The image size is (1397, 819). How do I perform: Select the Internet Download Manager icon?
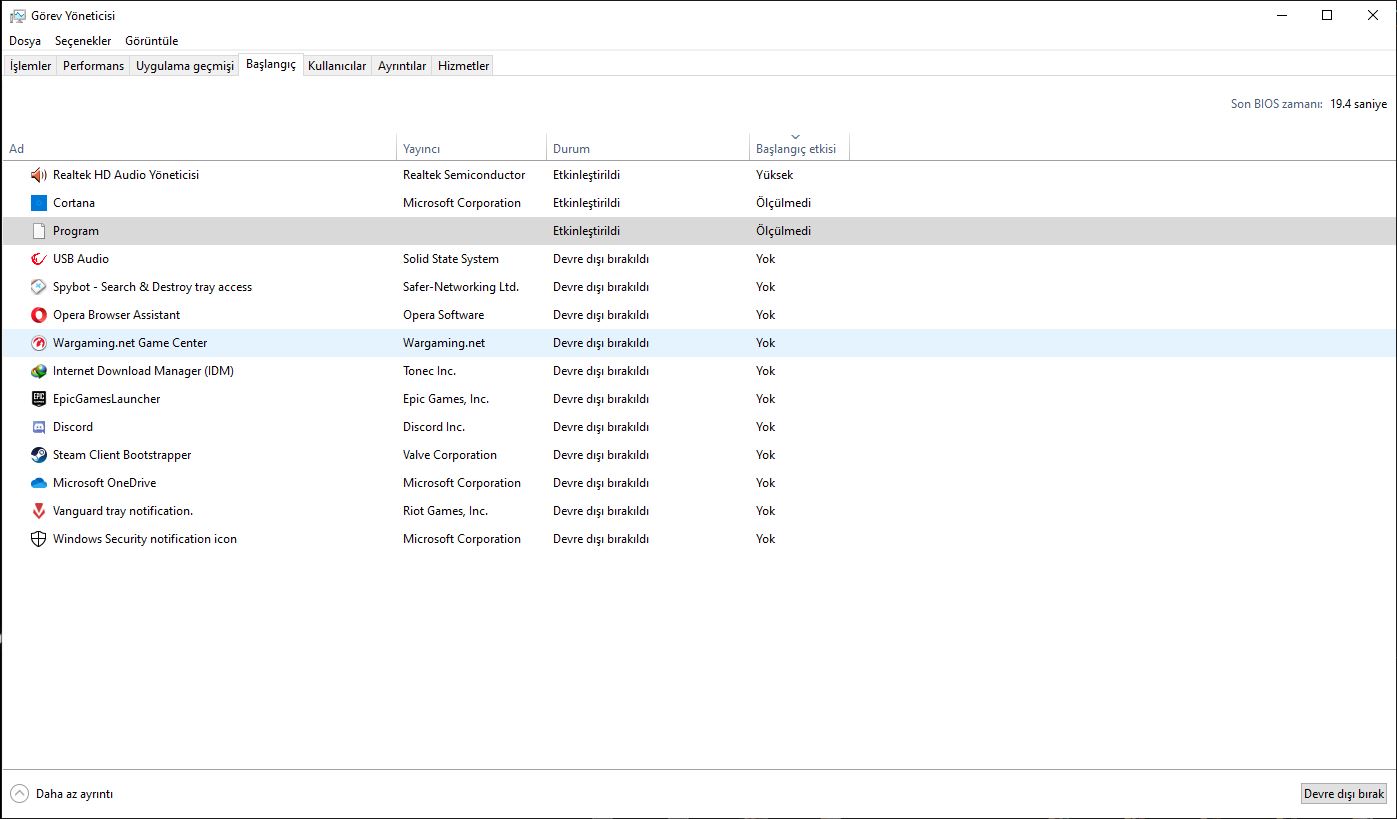(x=39, y=371)
